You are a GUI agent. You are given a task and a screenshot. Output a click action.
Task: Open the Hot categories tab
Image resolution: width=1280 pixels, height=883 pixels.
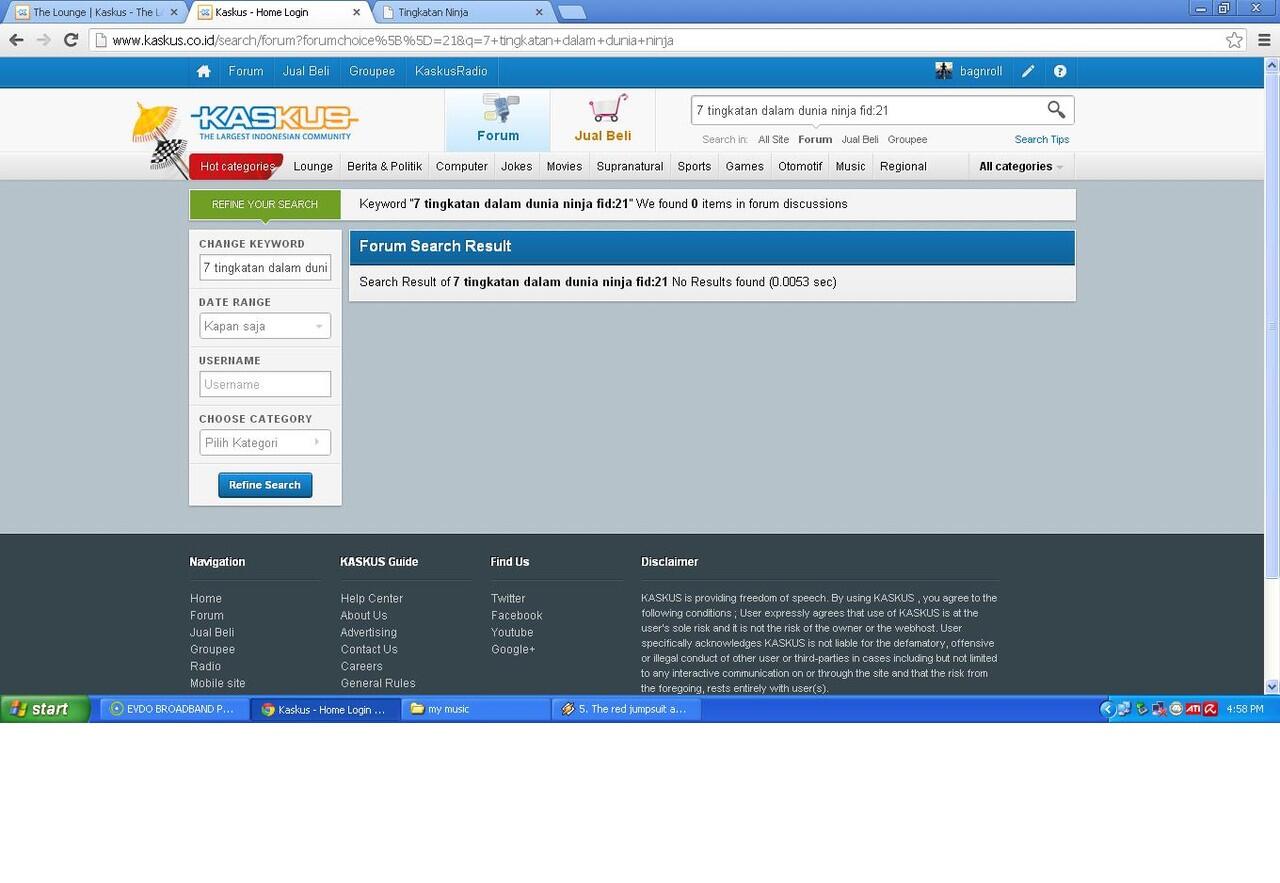pos(237,167)
